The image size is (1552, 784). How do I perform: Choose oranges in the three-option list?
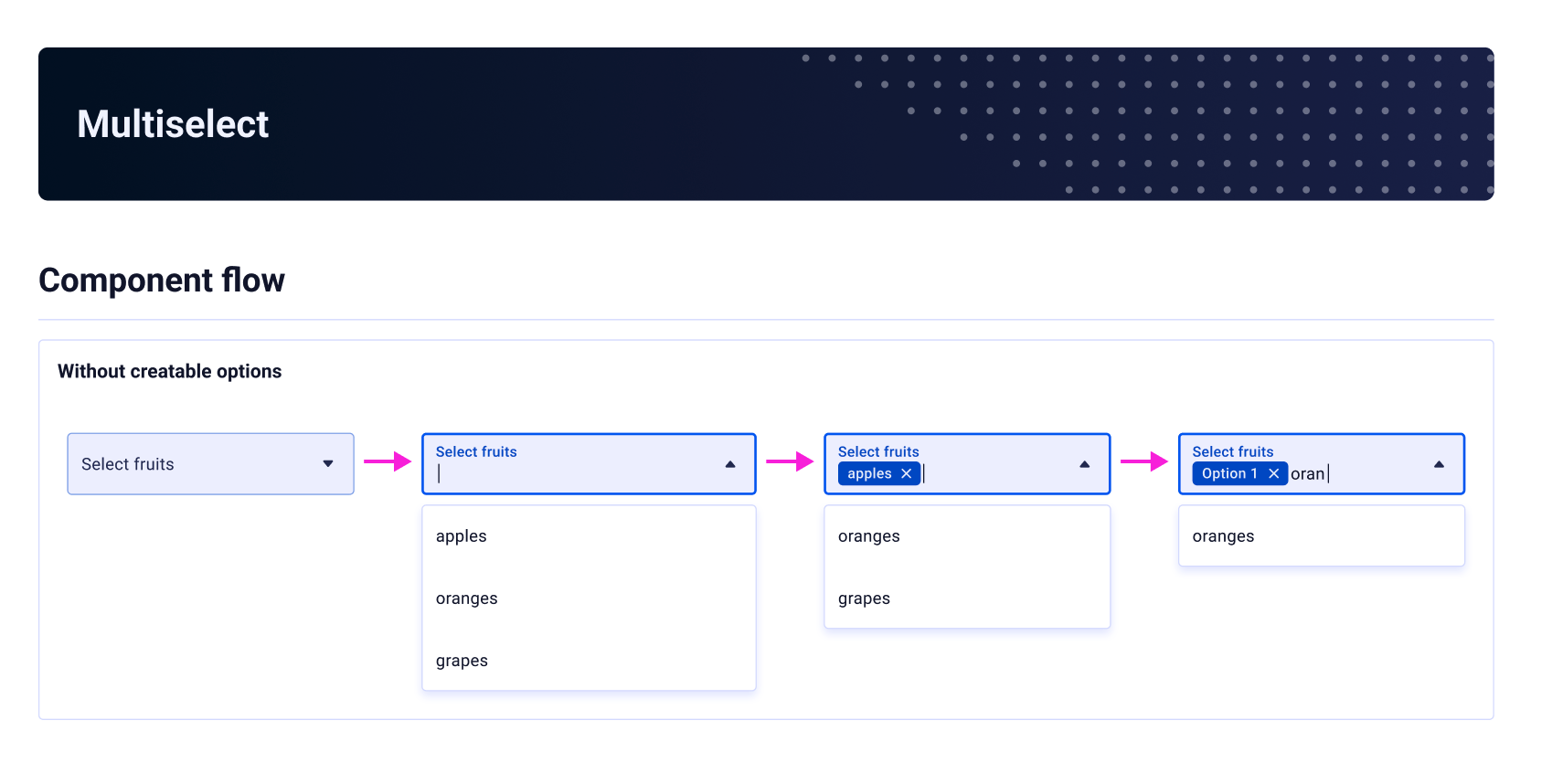click(589, 599)
